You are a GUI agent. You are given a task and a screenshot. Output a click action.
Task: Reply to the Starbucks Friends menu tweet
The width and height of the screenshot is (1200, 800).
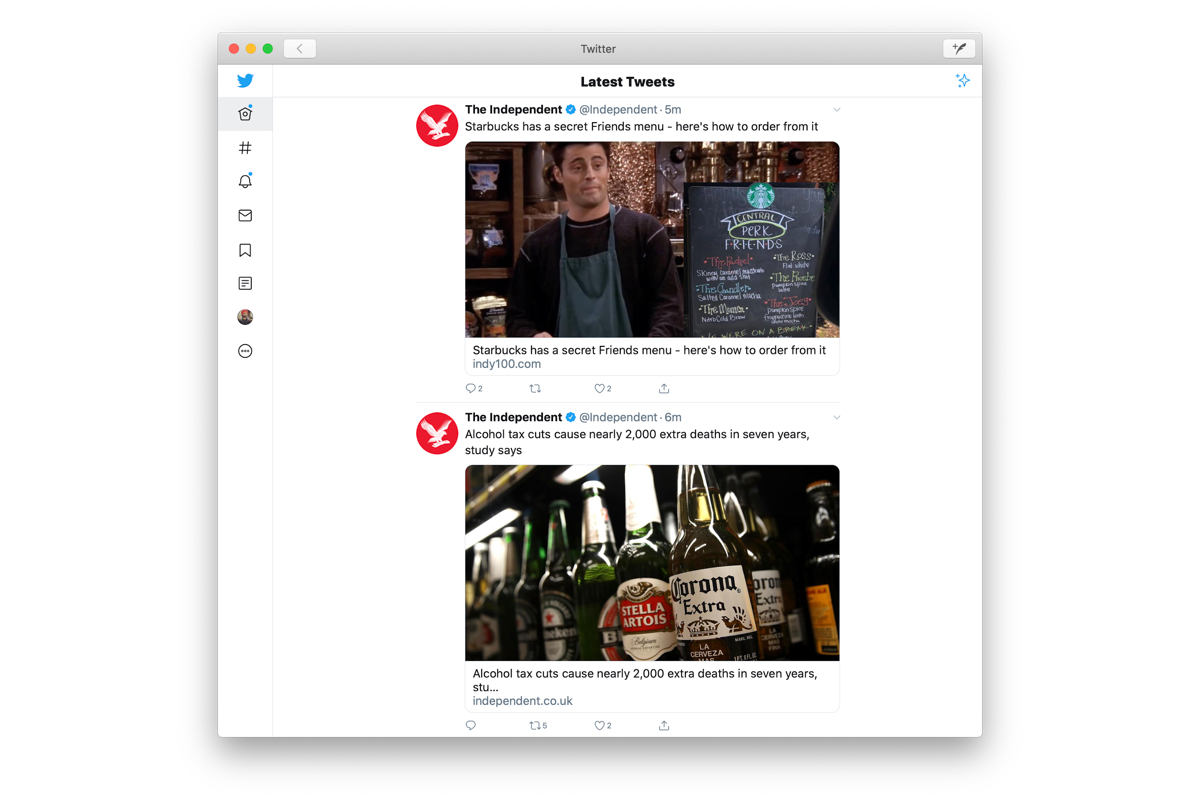(x=474, y=388)
